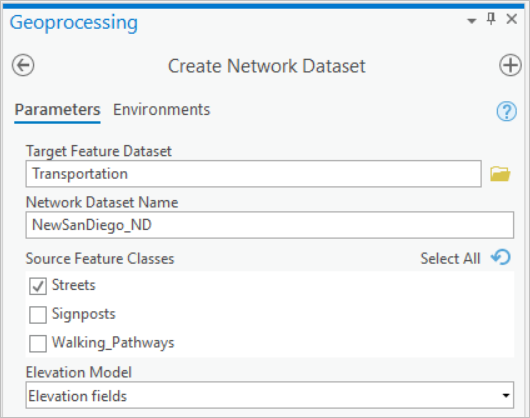The height and width of the screenshot is (418, 530).
Task: Click the Target Feature Dataset label
Action: coord(99,151)
